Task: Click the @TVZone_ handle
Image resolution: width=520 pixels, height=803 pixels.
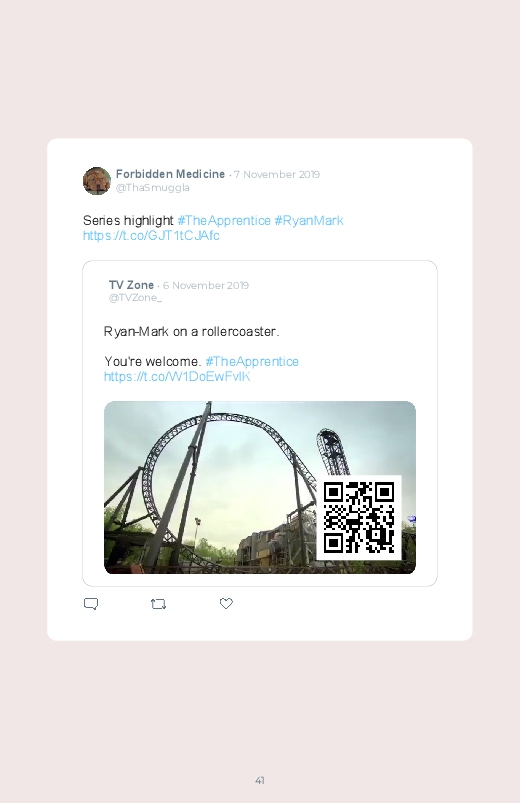Action: pos(135,298)
